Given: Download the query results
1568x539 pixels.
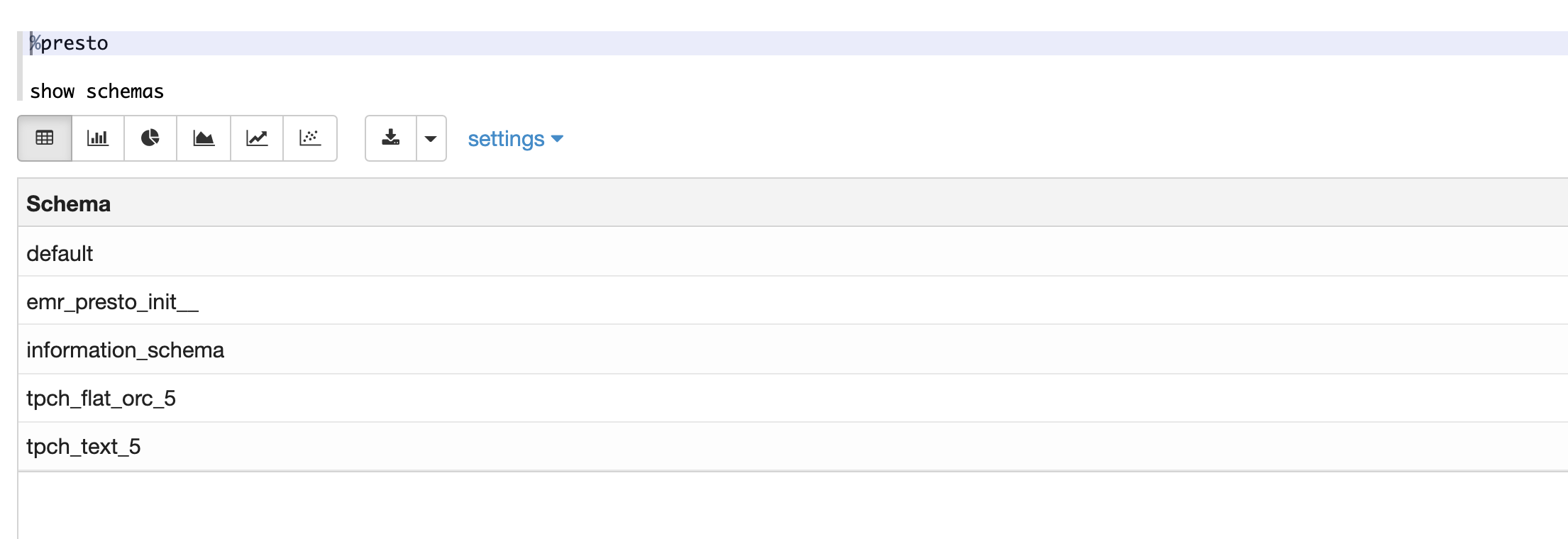Looking at the screenshot, I should (391, 138).
